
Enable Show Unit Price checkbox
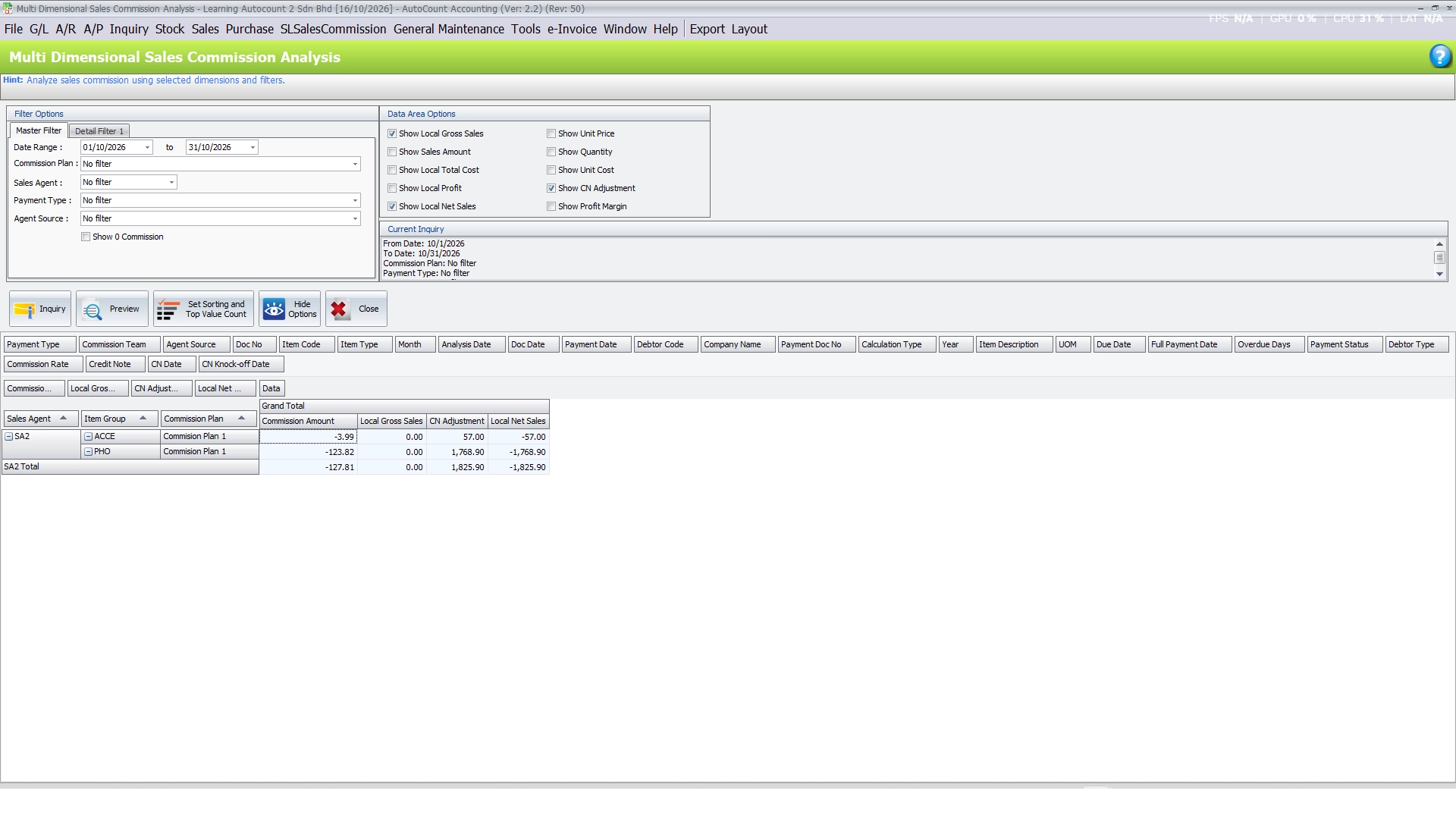click(x=551, y=133)
